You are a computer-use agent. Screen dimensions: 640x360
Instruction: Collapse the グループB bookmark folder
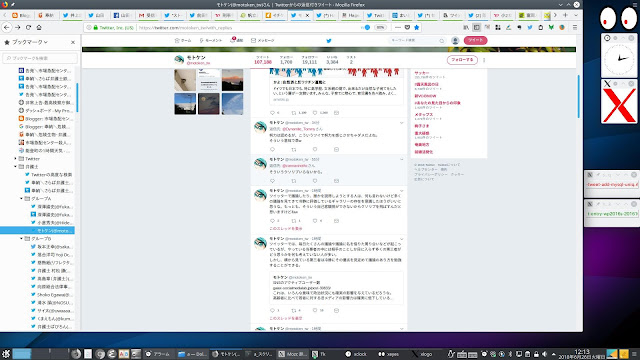[x=21, y=238]
